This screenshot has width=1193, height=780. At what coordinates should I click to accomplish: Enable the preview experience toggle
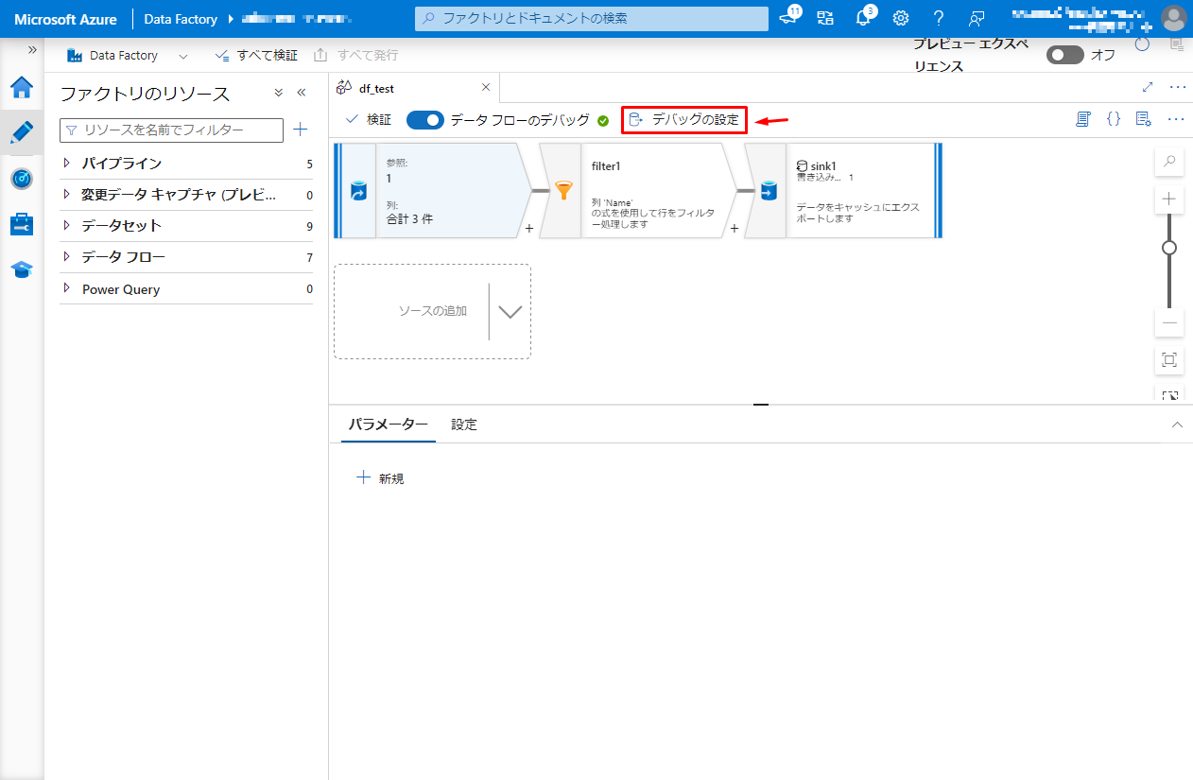(1064, 55)
